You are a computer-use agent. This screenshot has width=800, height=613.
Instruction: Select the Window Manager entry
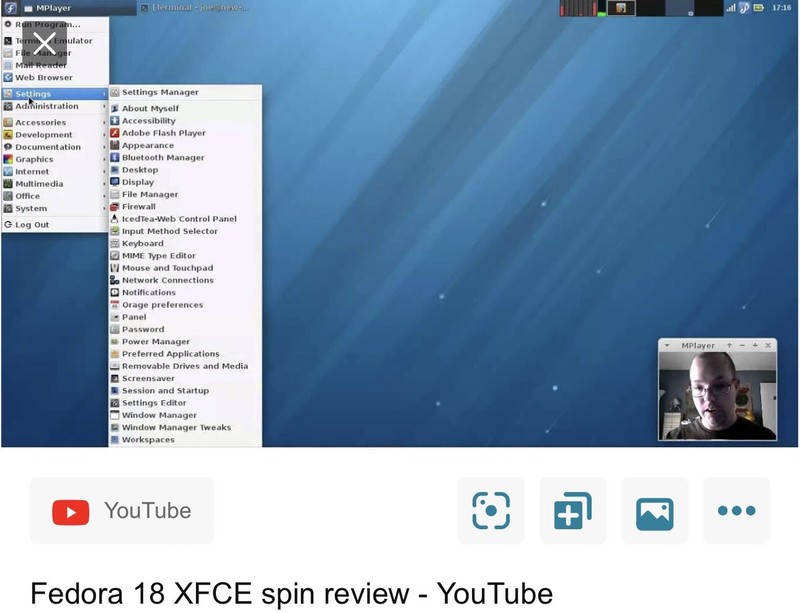185,415
